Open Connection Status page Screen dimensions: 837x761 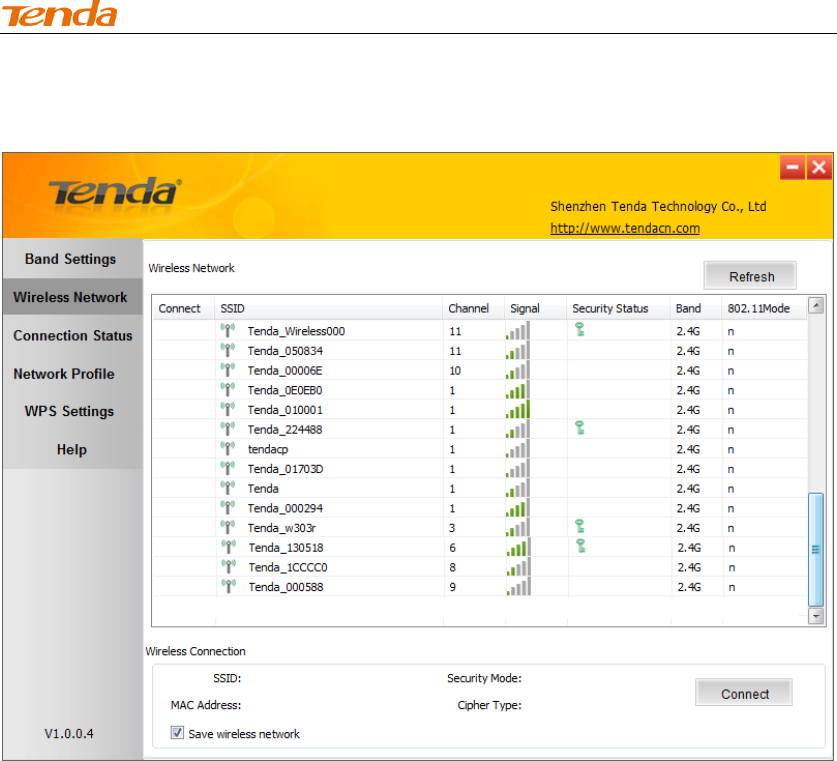click(x=73, y=335)
